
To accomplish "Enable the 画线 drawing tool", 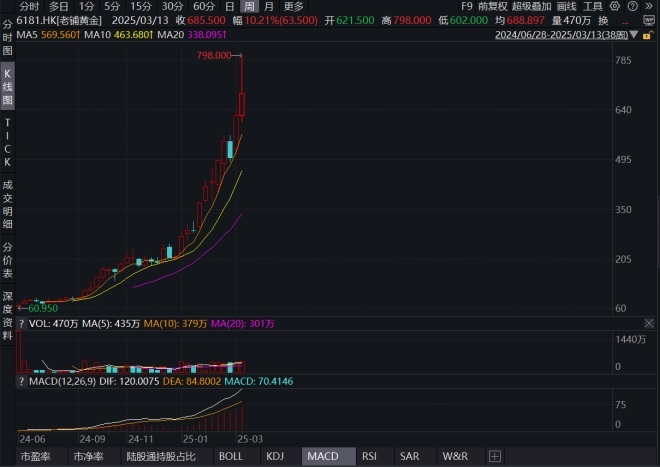I will tap(566, 6).
